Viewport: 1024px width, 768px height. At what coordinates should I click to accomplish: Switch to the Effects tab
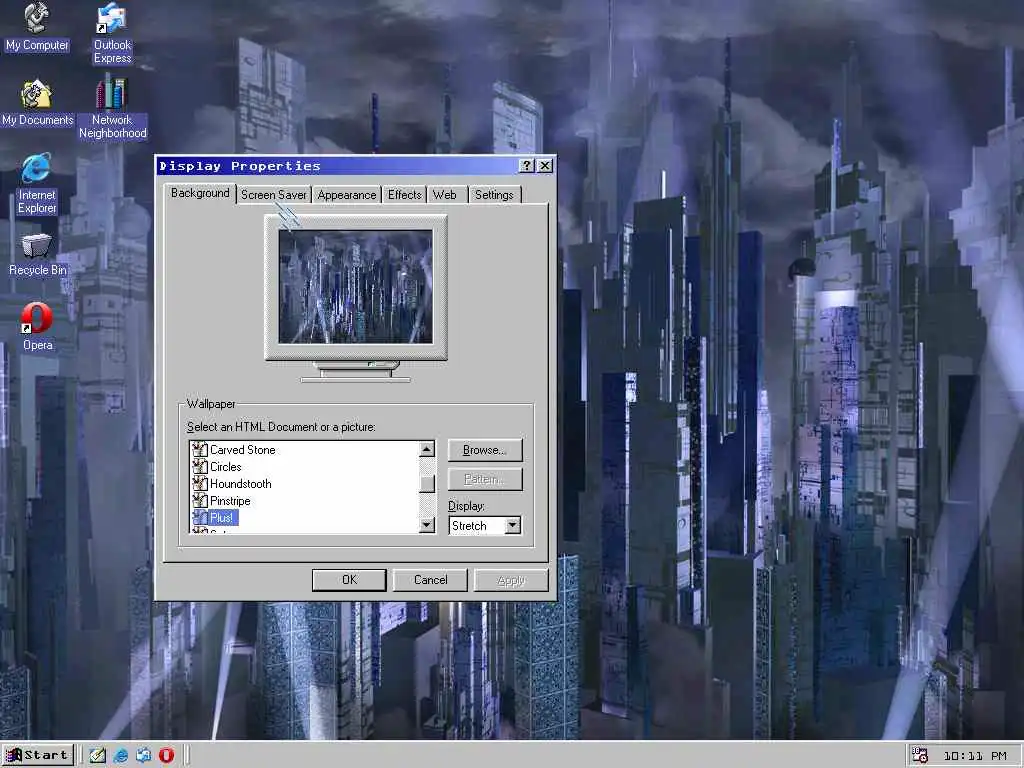404,195
